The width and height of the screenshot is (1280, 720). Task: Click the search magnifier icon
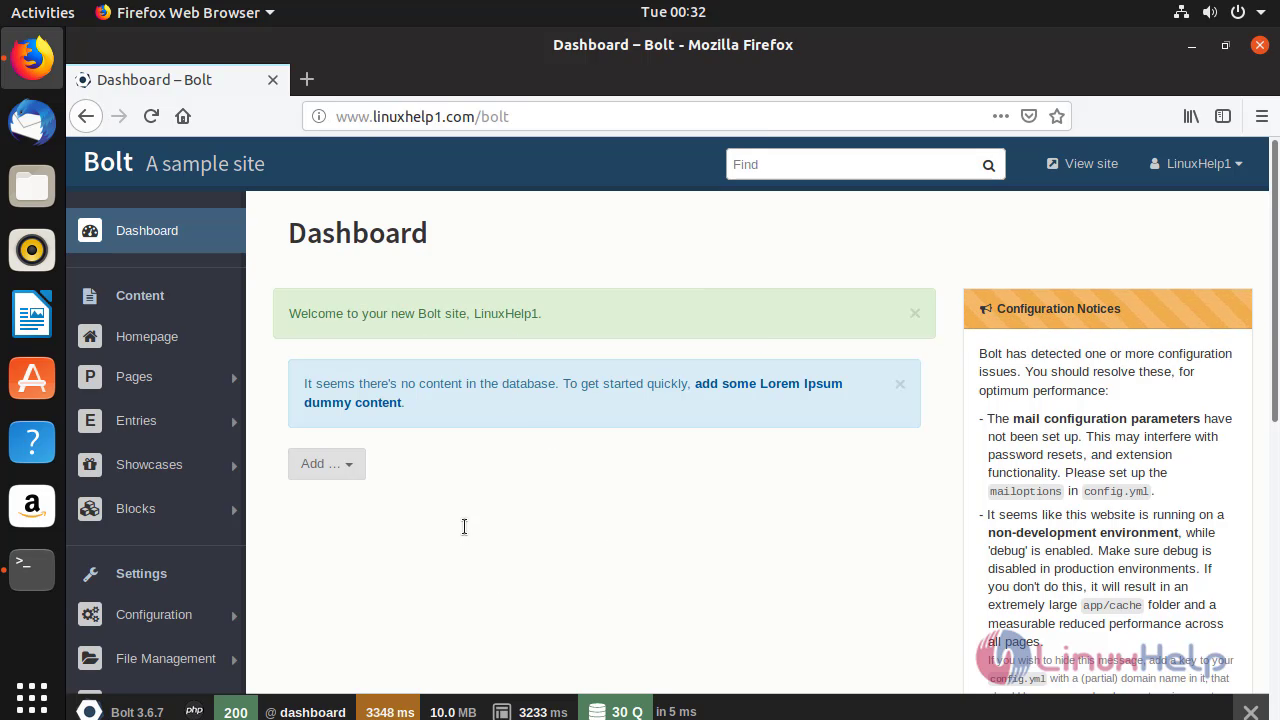[x=988, y=165]
